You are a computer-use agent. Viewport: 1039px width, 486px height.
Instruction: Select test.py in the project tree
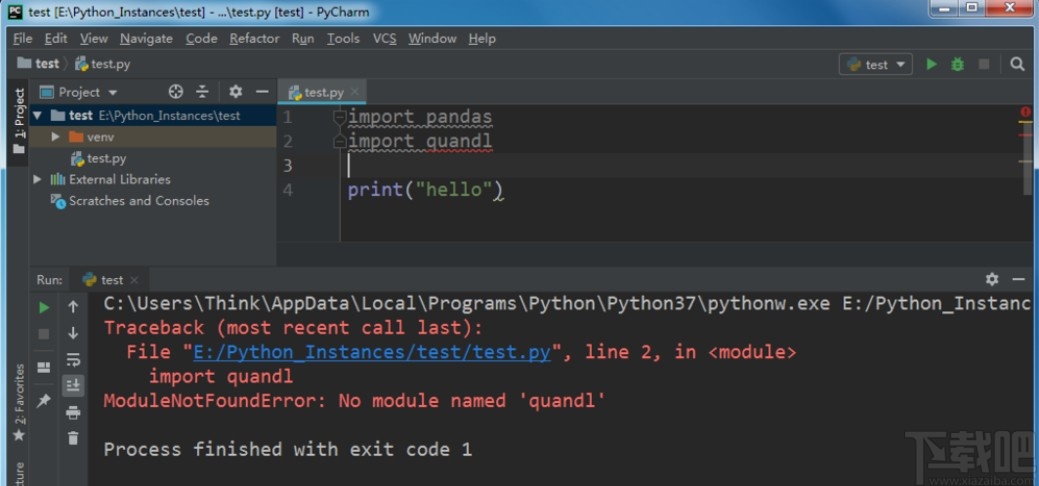[x=98, y=158]
